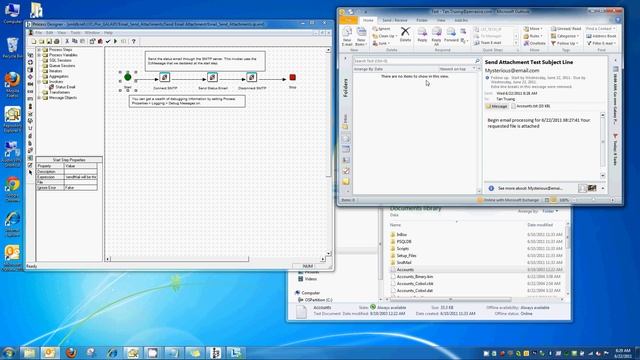This screenshot has width=640, height=360.
Task: Expand the Process Steps tree node
Action: tap(39, 50)
